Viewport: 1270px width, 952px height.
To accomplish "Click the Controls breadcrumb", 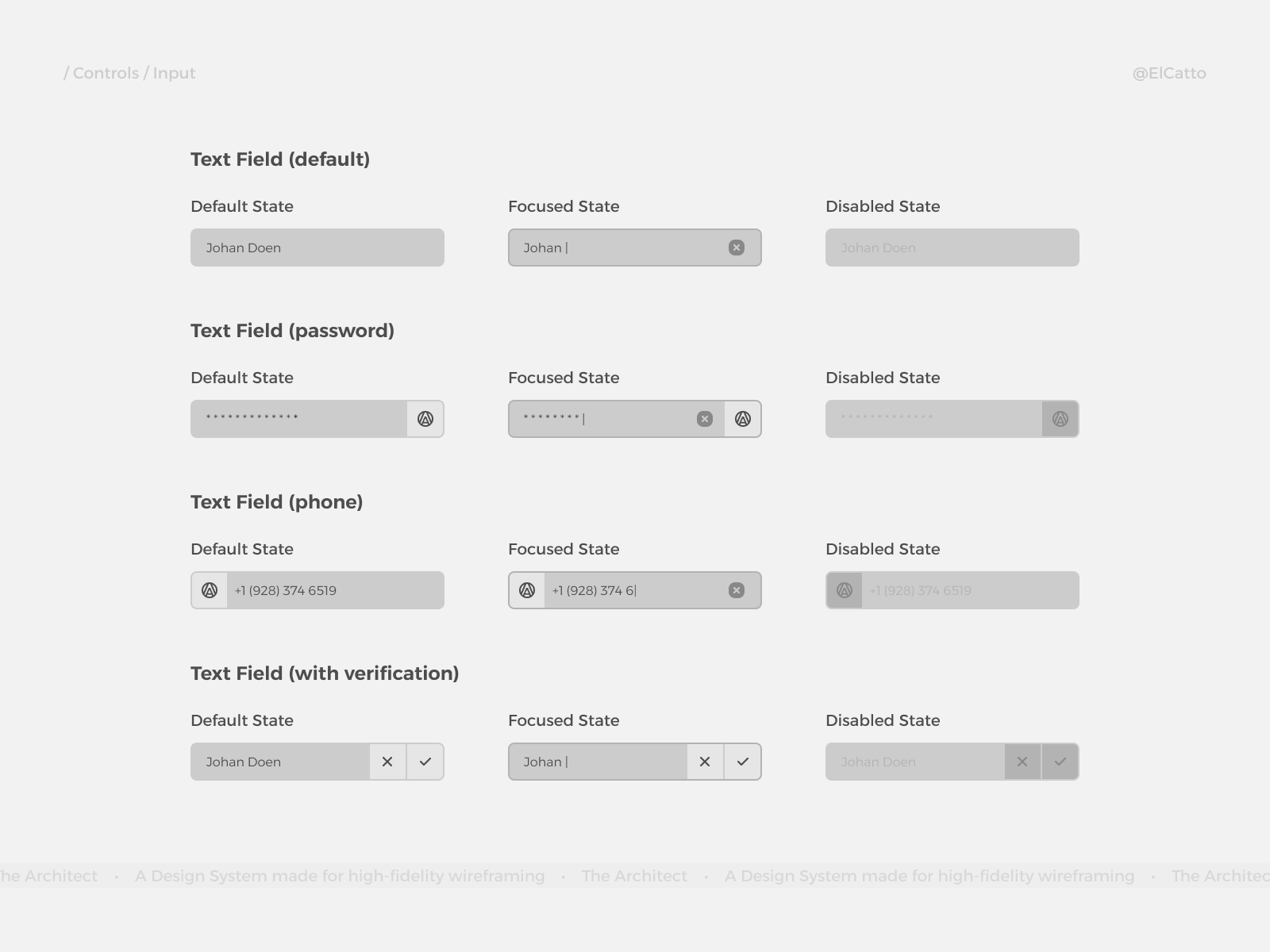I will 106,73.
